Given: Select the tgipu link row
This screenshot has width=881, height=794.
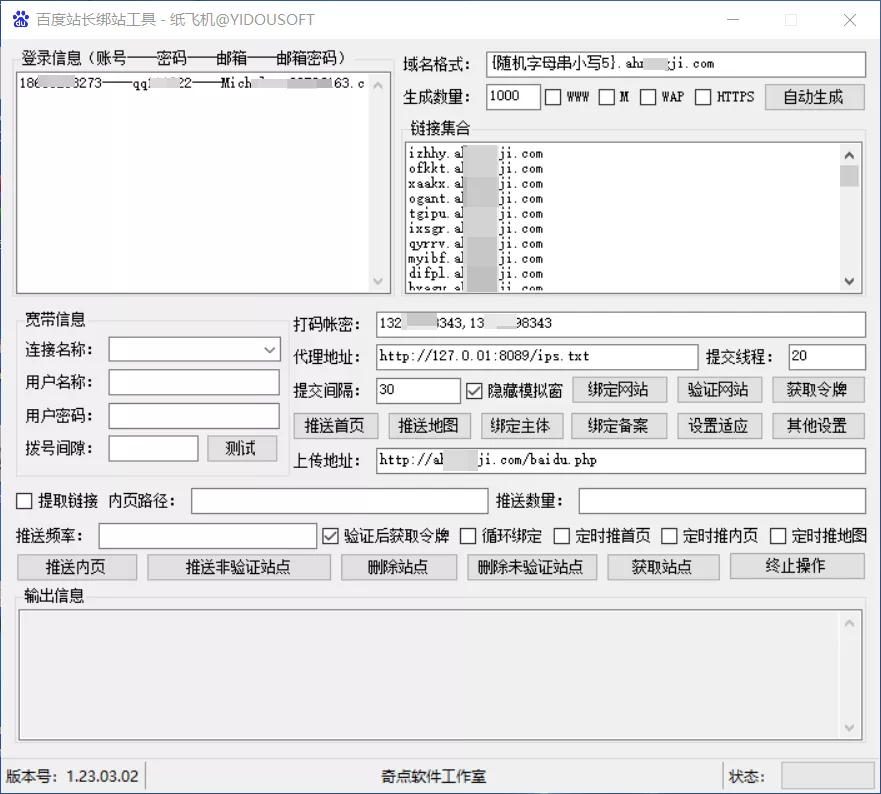Looking at the screenshot, I should pyautogui.click(x=475, y=214).
